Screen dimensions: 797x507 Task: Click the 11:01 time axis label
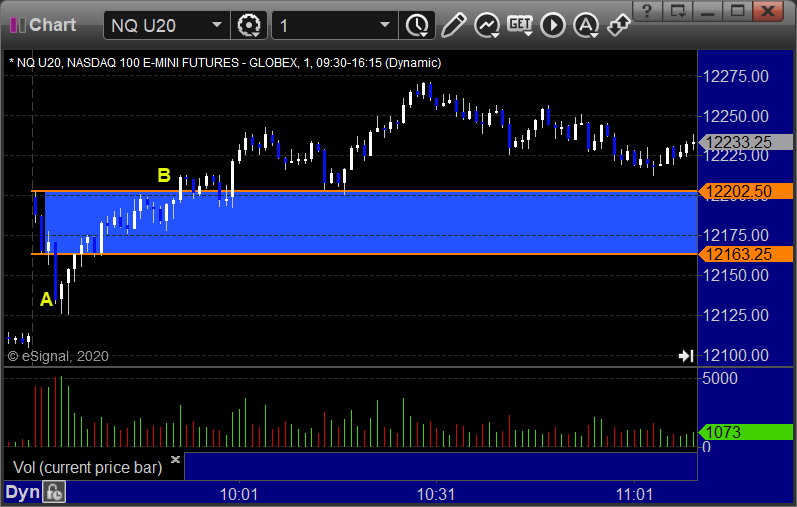[x=634, y=494]
